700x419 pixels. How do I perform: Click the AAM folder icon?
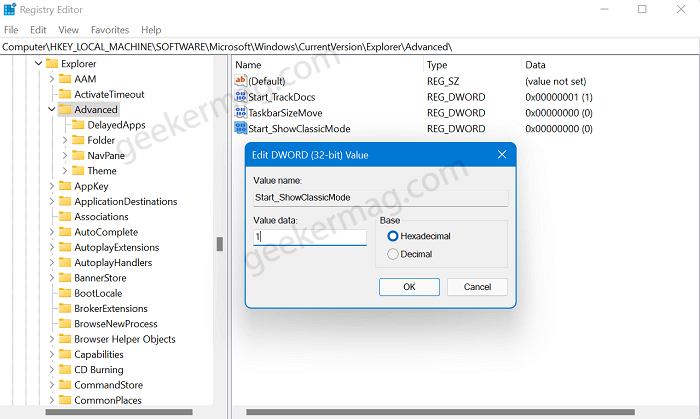[65, 79]
